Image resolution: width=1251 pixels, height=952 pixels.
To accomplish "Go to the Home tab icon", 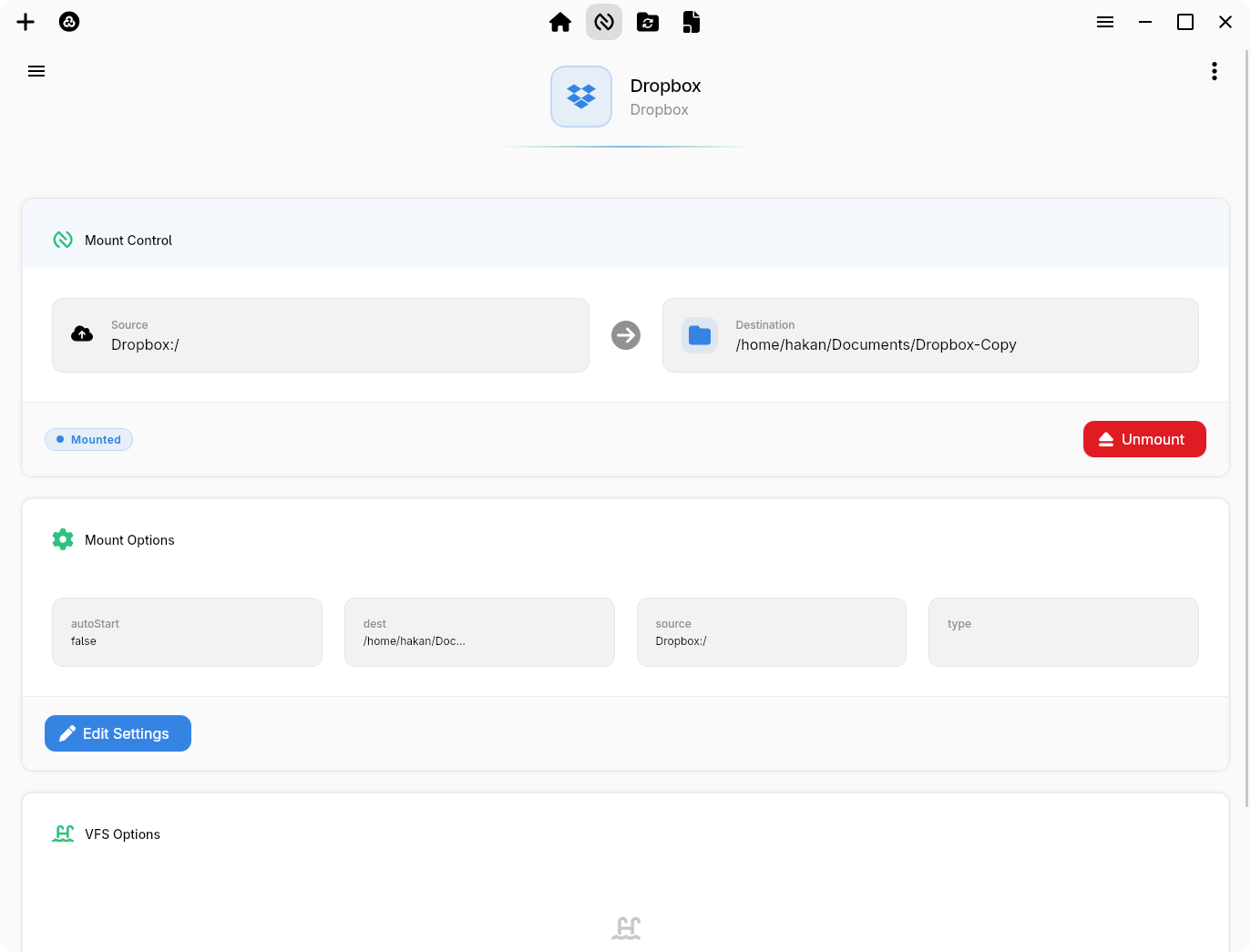I will point(560,22).
